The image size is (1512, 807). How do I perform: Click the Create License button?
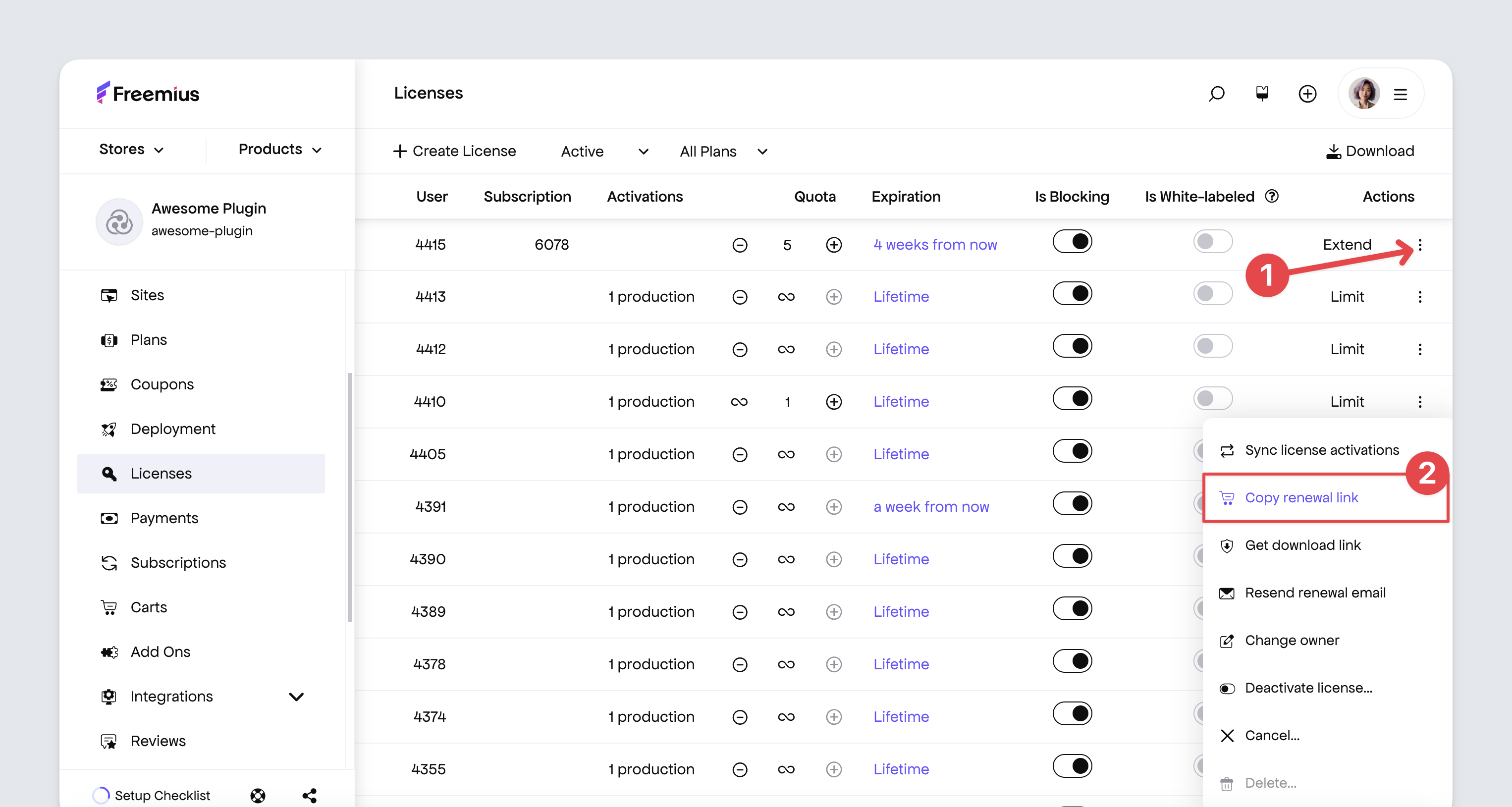[x=454, y=152]
